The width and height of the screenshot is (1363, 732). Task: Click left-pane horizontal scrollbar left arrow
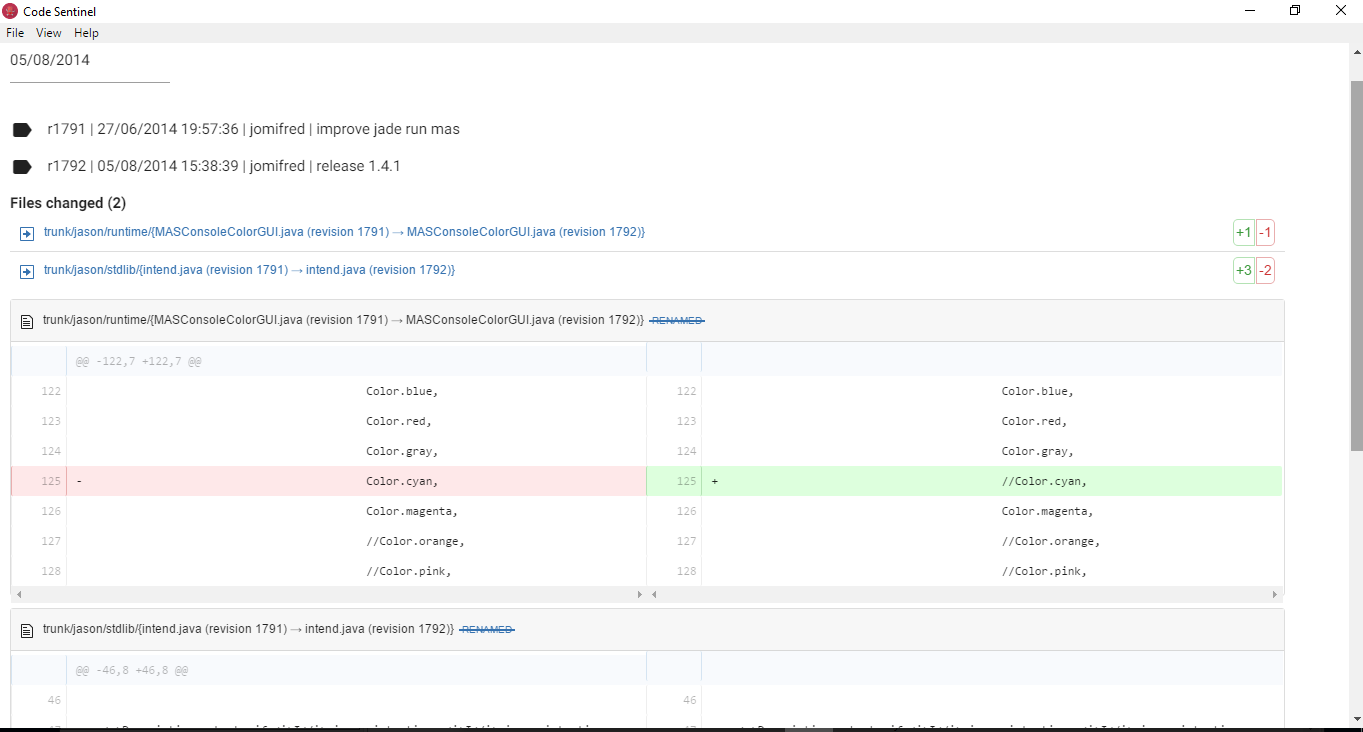(18, 594)
